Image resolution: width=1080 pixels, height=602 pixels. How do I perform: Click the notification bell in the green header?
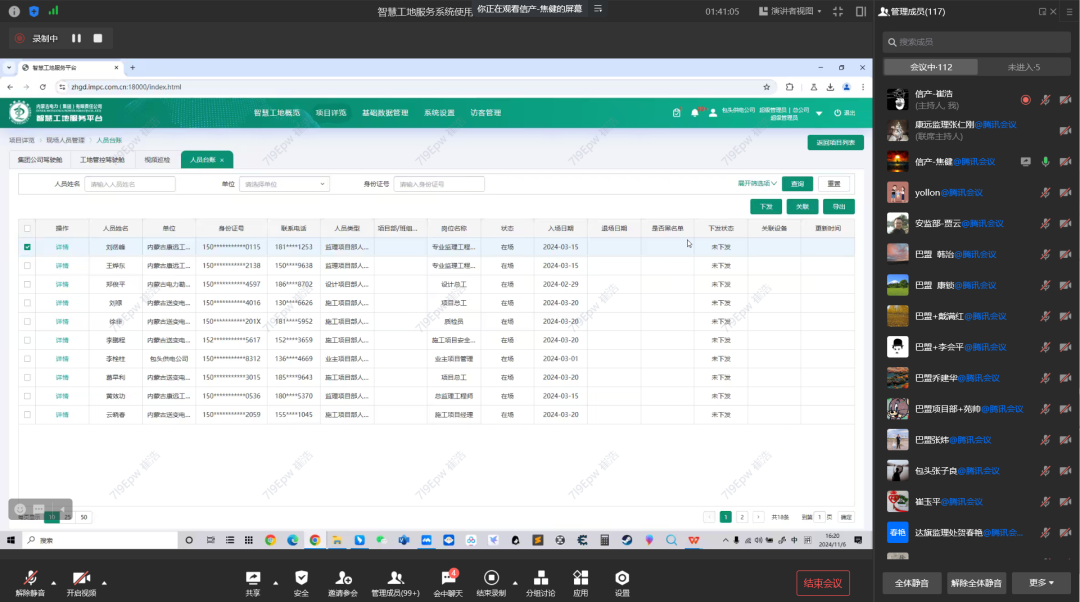pyautogui.click(x=695, y=112)
